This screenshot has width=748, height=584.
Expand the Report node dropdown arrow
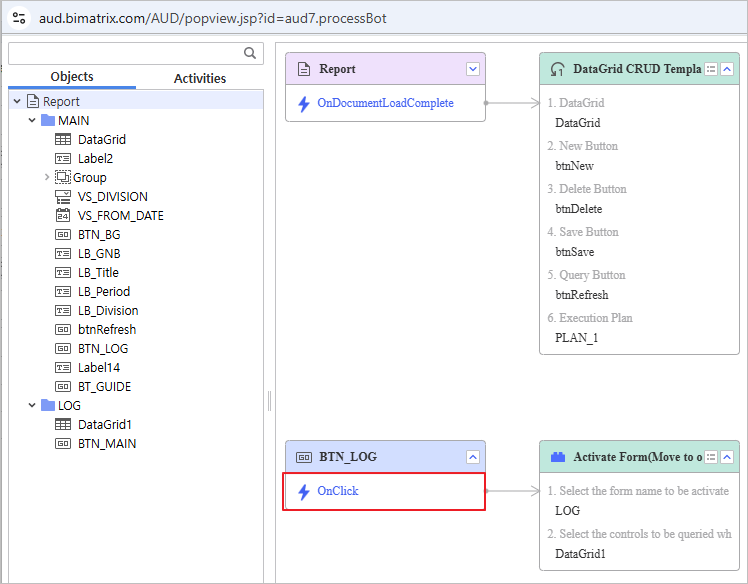473,69
